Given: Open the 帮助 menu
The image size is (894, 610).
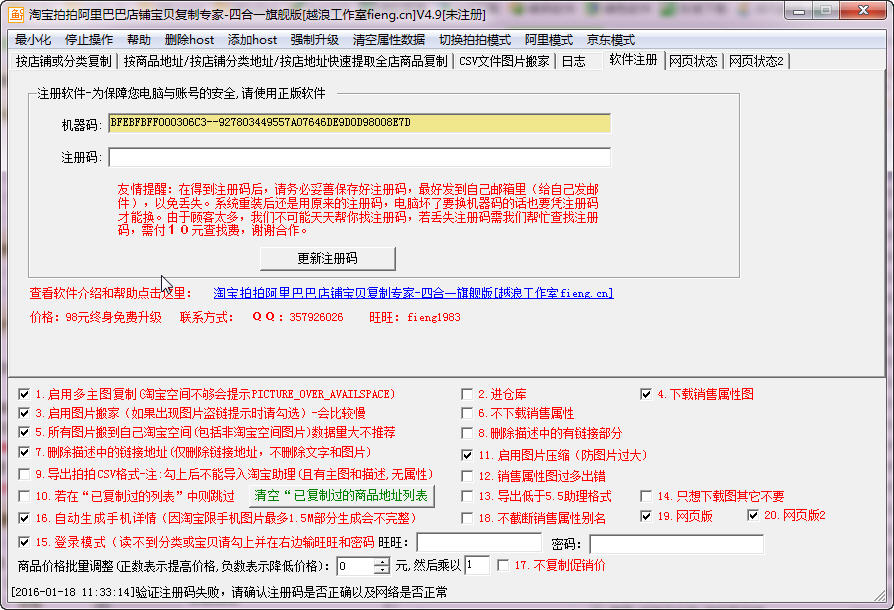Looking at the screenshot, I should pyautogui.click(x=139, y=40).
